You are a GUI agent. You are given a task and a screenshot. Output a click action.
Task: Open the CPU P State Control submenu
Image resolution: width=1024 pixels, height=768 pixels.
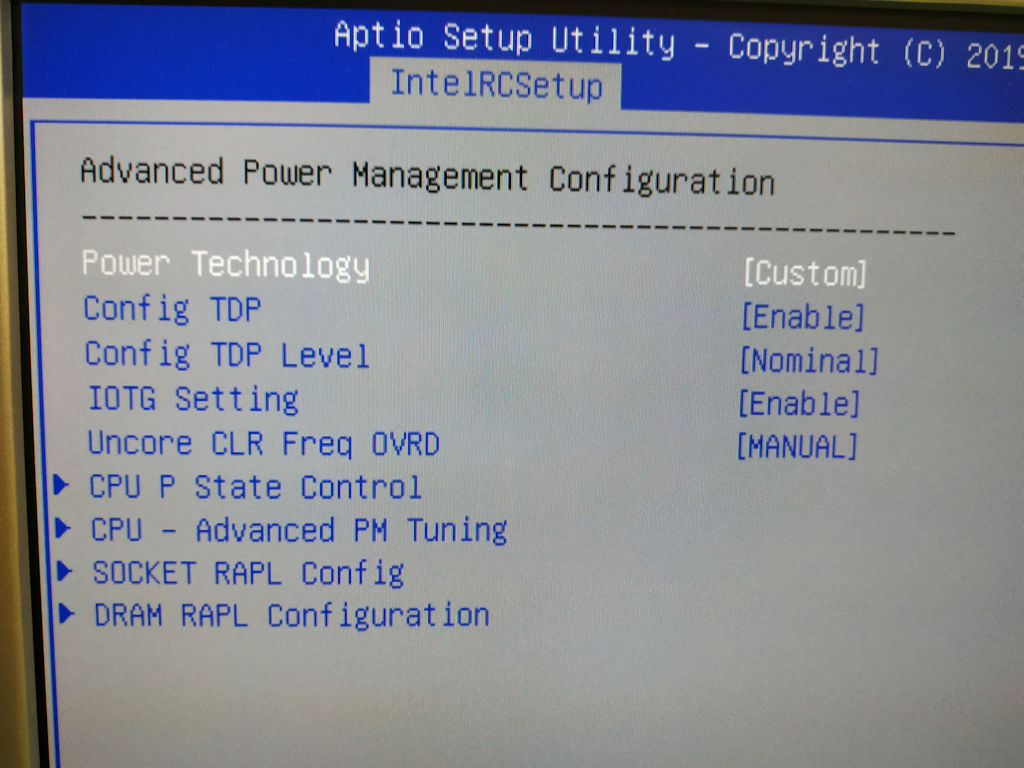click(x=255, y=487)
